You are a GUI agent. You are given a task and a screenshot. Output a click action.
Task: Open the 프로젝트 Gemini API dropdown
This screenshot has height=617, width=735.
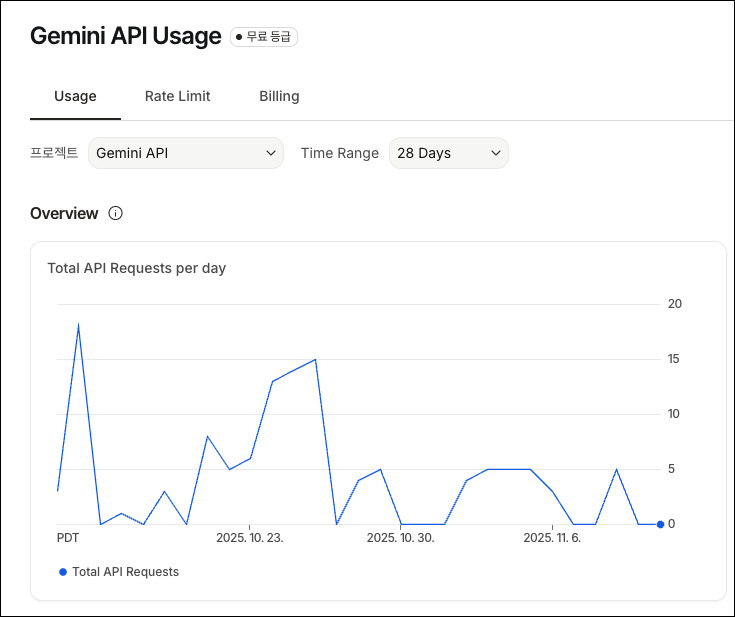coord(186,153)
